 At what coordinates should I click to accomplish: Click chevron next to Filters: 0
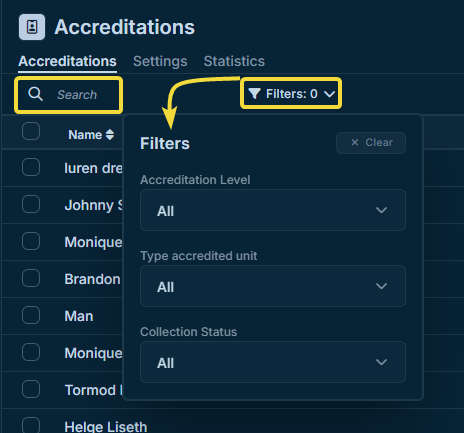pyautogui.click(x=329, y=94)
